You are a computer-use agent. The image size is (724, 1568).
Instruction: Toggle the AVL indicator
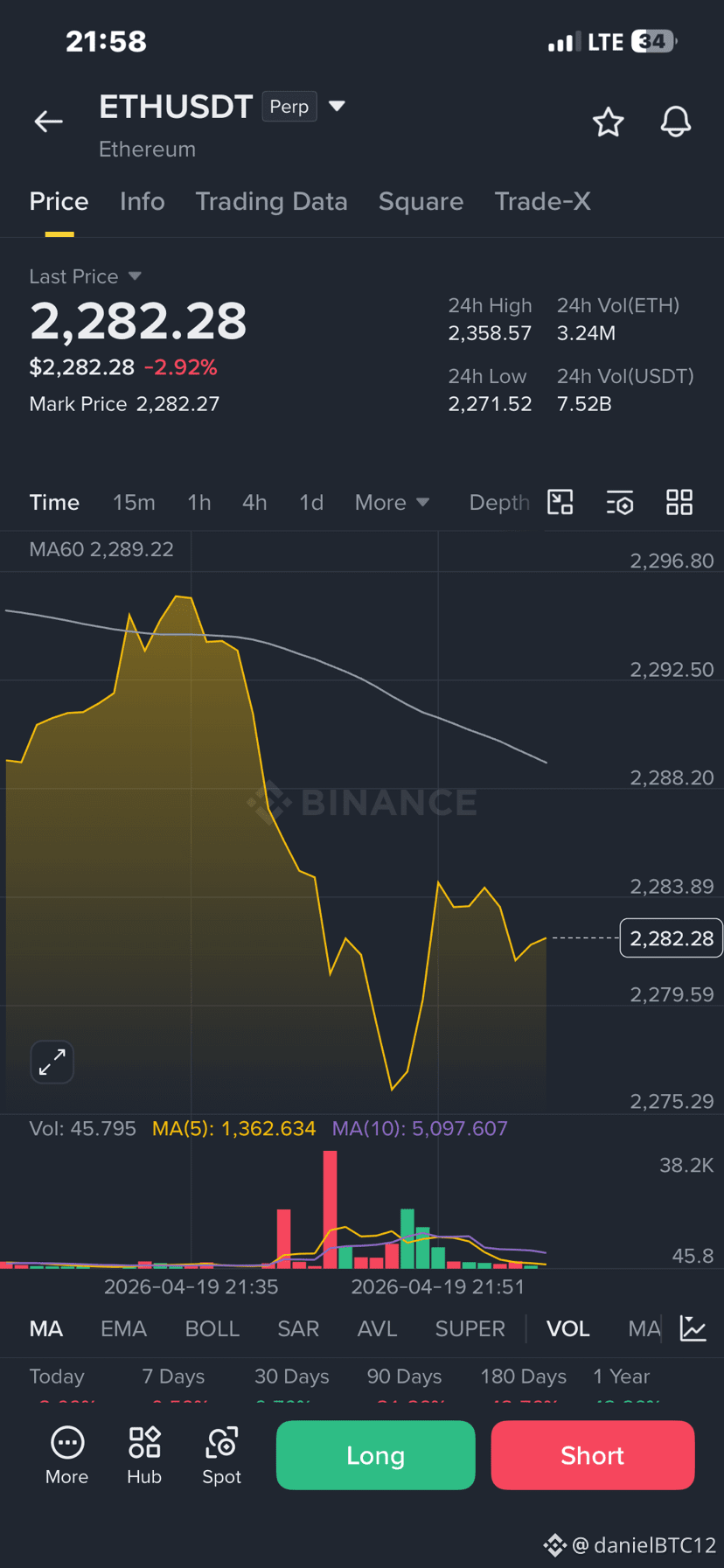377,1329
